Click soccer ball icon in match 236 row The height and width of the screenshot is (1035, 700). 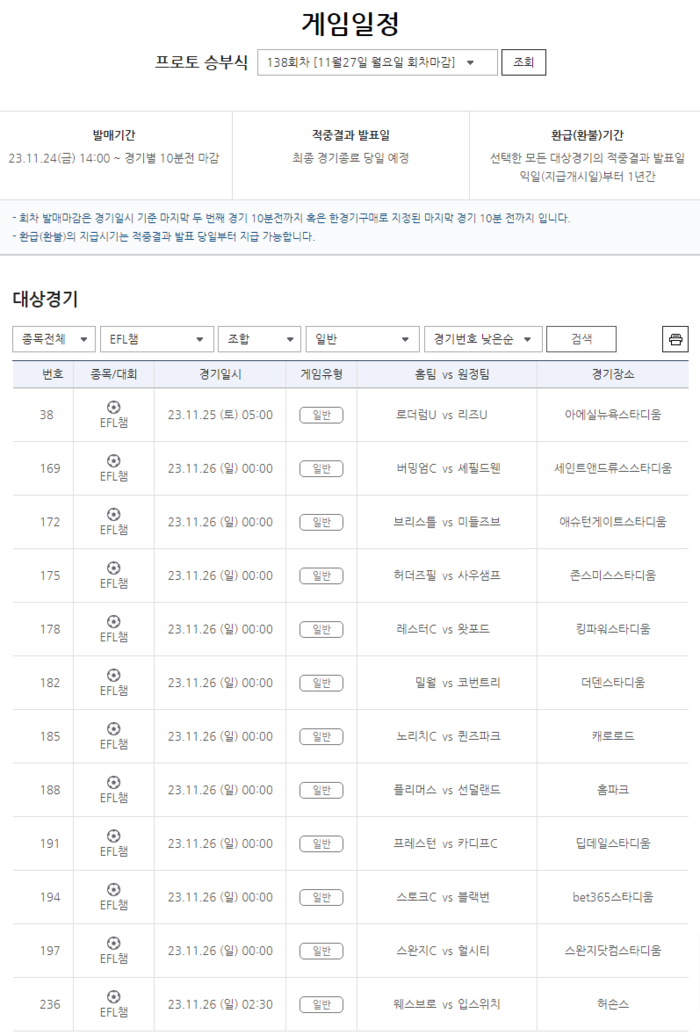113,996
